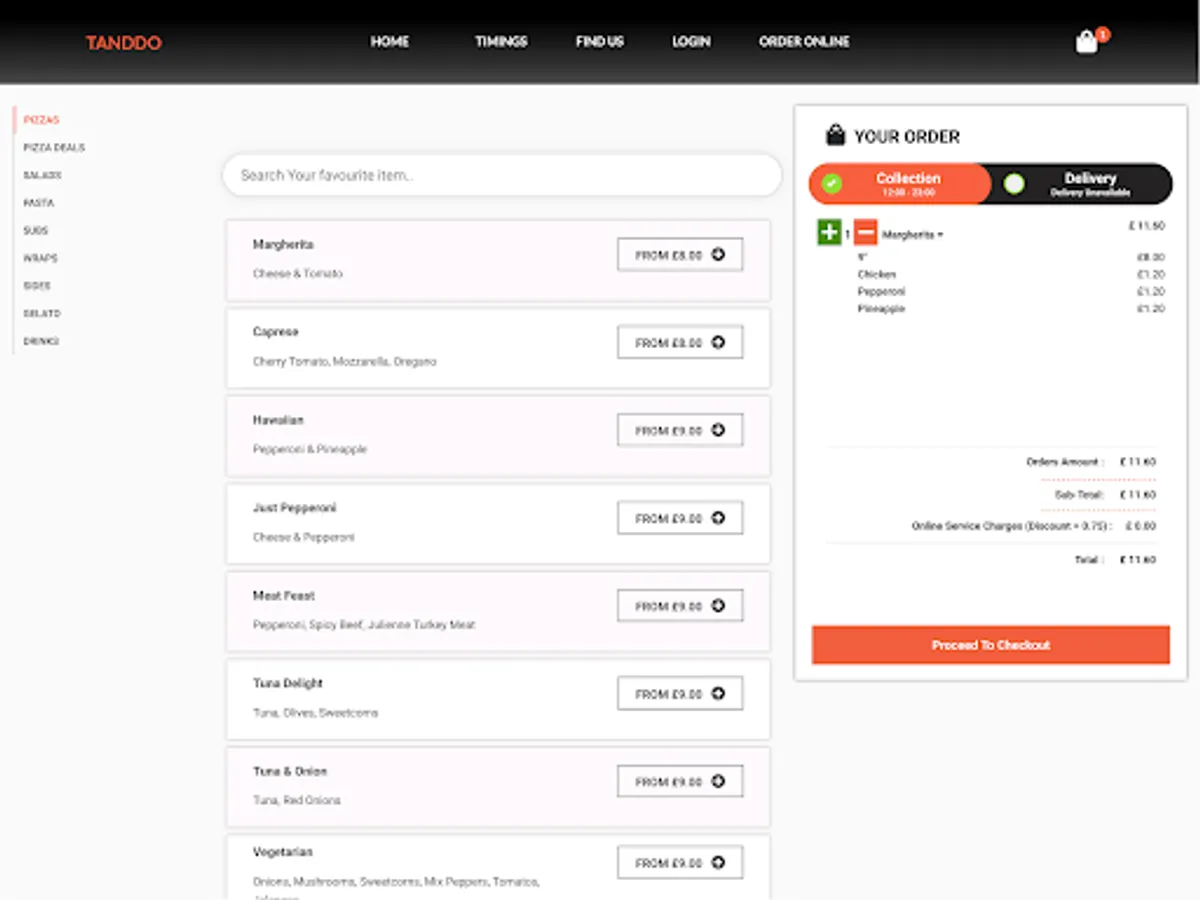Click the search field for favourite items
Viewport: 1200px width, 900px height.
(500, 175)
